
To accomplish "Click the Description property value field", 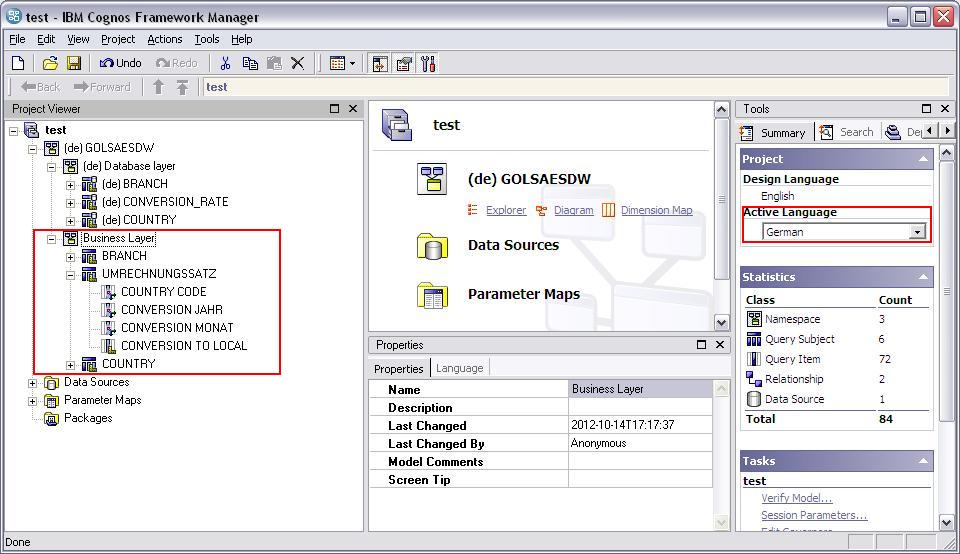I will coord(640,408).
